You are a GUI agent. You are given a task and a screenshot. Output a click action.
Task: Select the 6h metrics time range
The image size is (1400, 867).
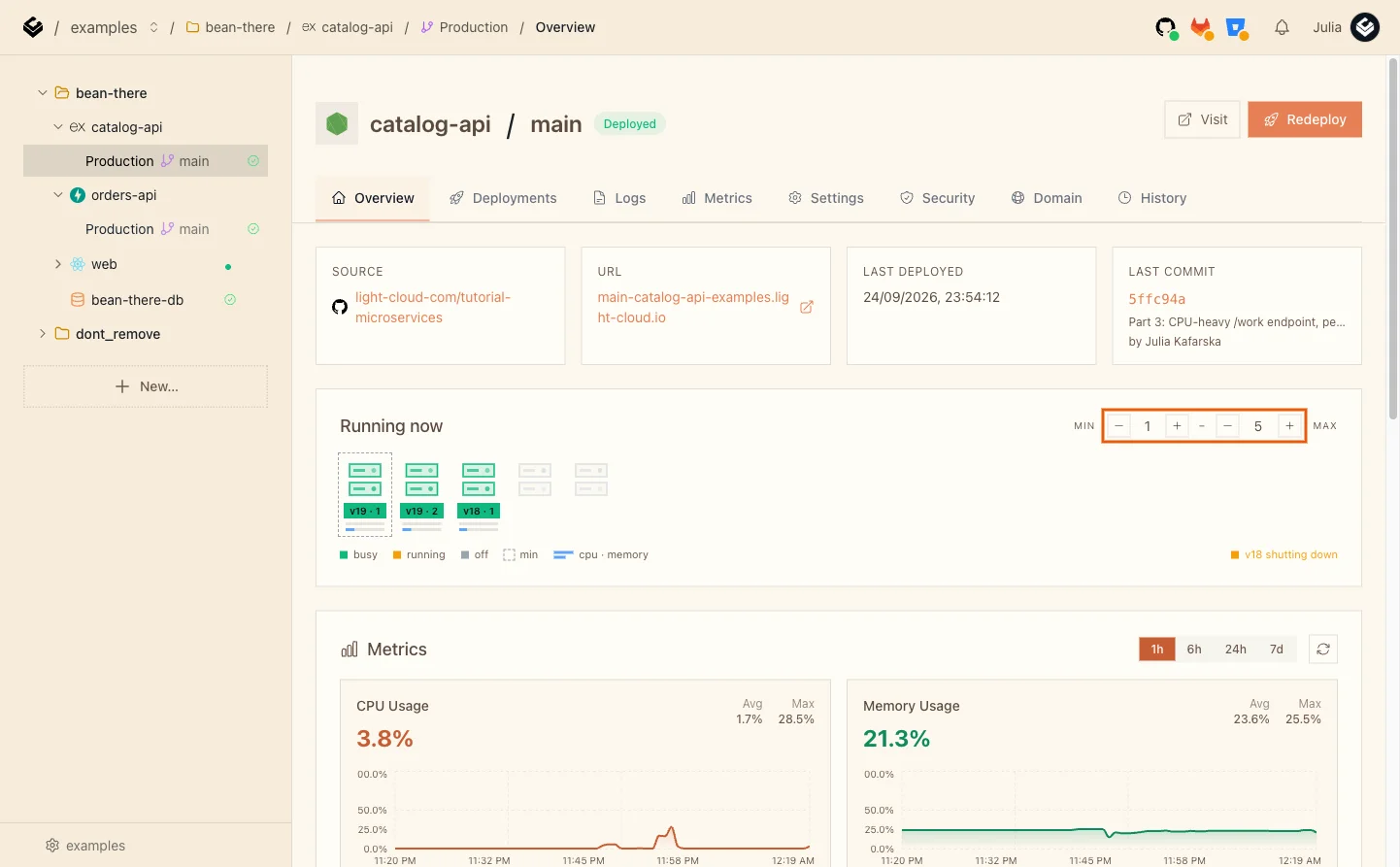1194,650
